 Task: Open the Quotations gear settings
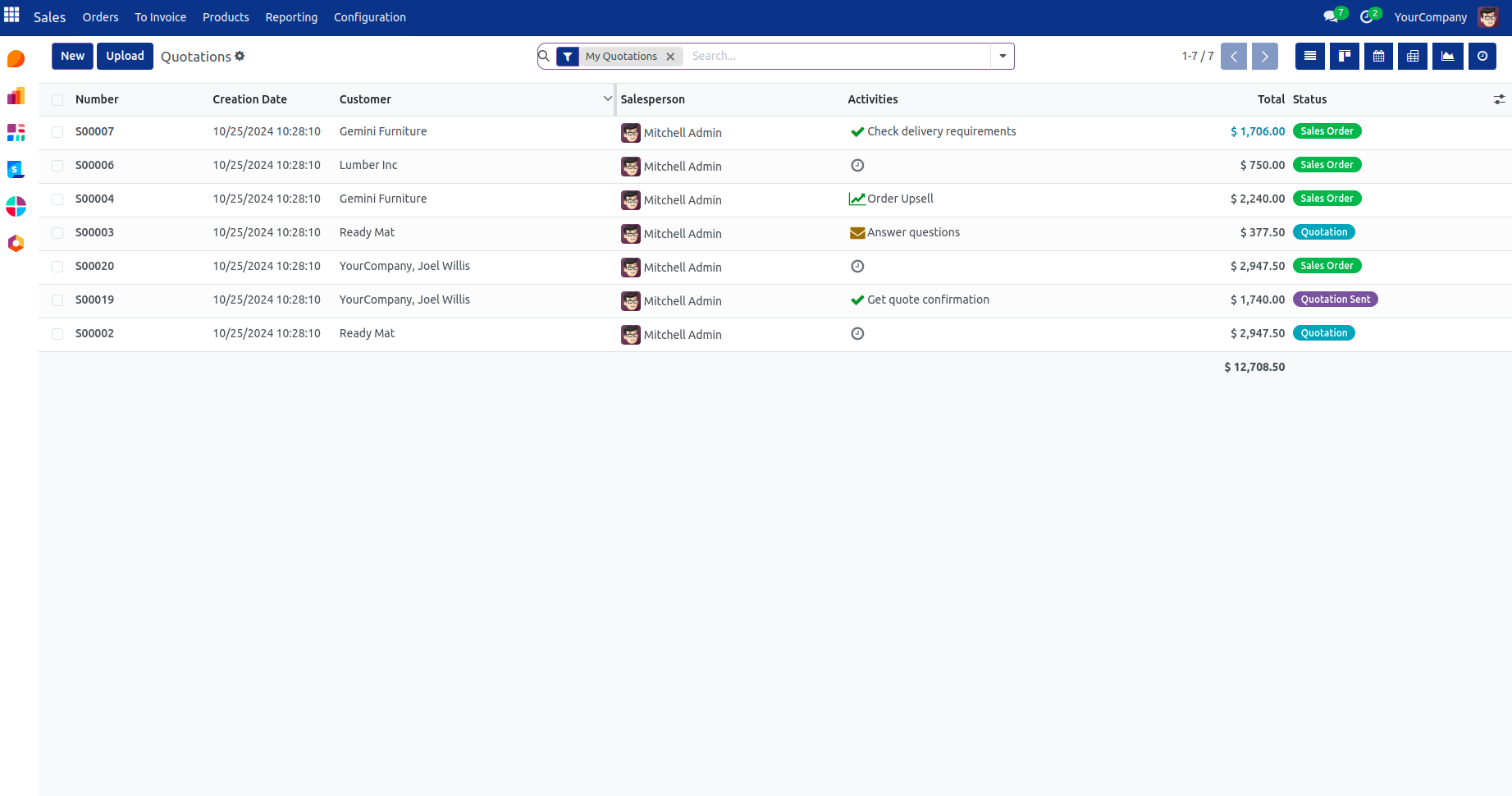(240, 56)
